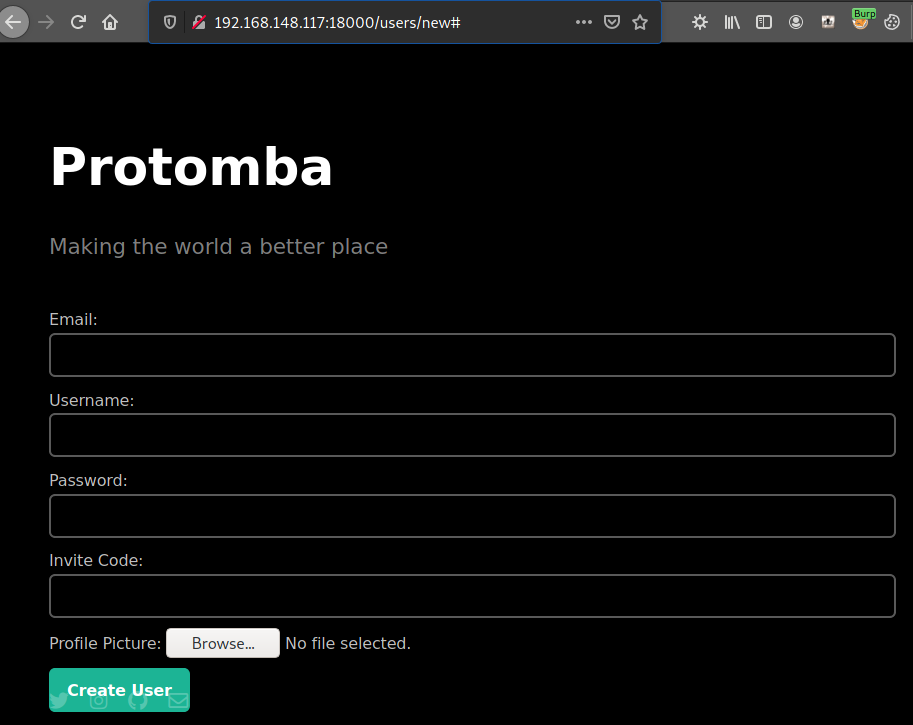This screenshot has width=913, height=725.
Task: Click the 'Password:' label
Action: (89, 480)
